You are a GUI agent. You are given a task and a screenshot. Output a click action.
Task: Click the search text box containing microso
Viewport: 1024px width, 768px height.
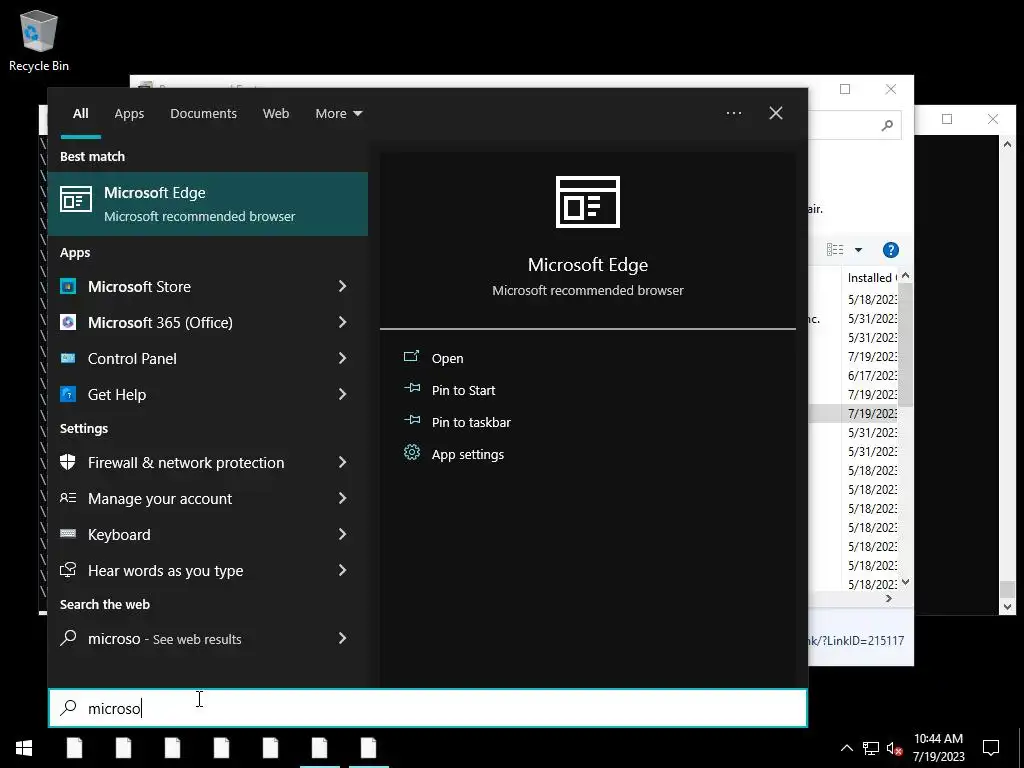pyautogui.click(x=428, y=708)
